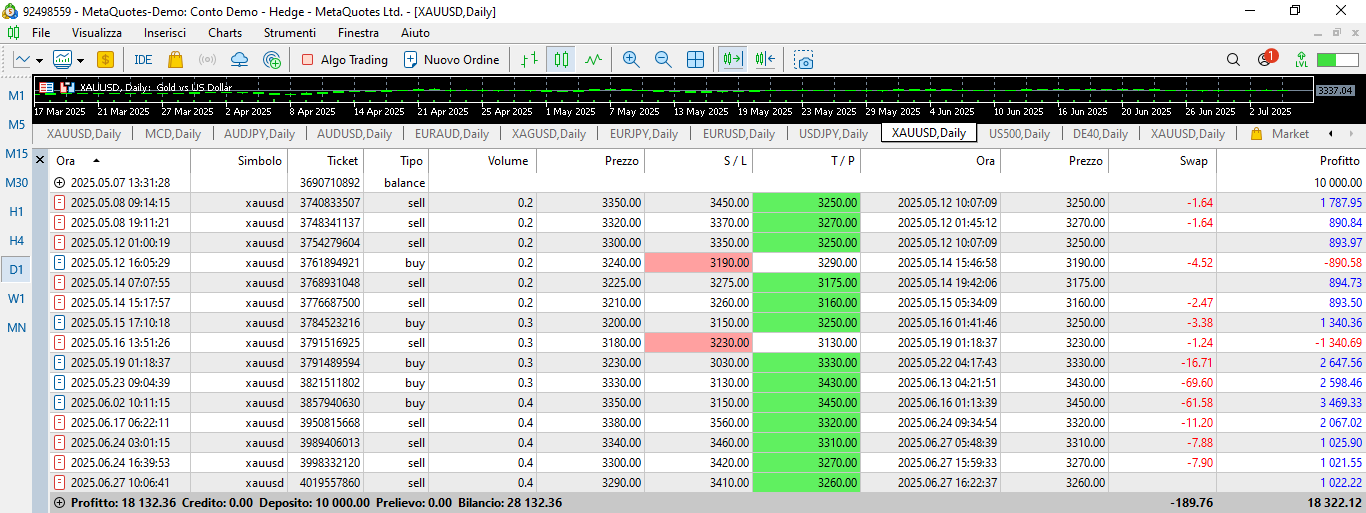Close the history panel with X
The height and width of the screenshot is (513, 1366).
point(40,160)
